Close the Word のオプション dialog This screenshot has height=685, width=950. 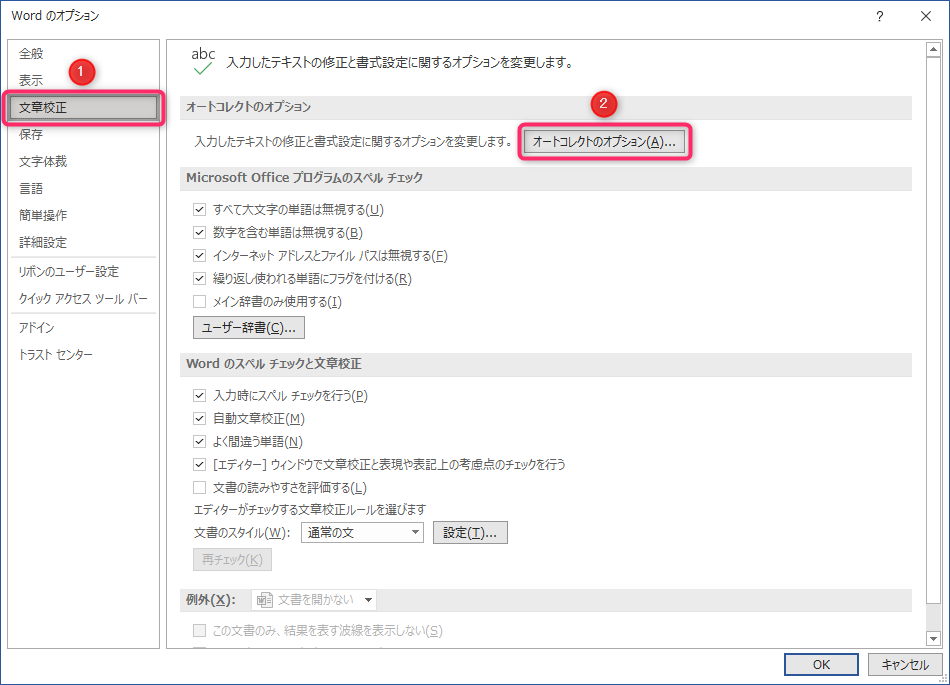926,16
